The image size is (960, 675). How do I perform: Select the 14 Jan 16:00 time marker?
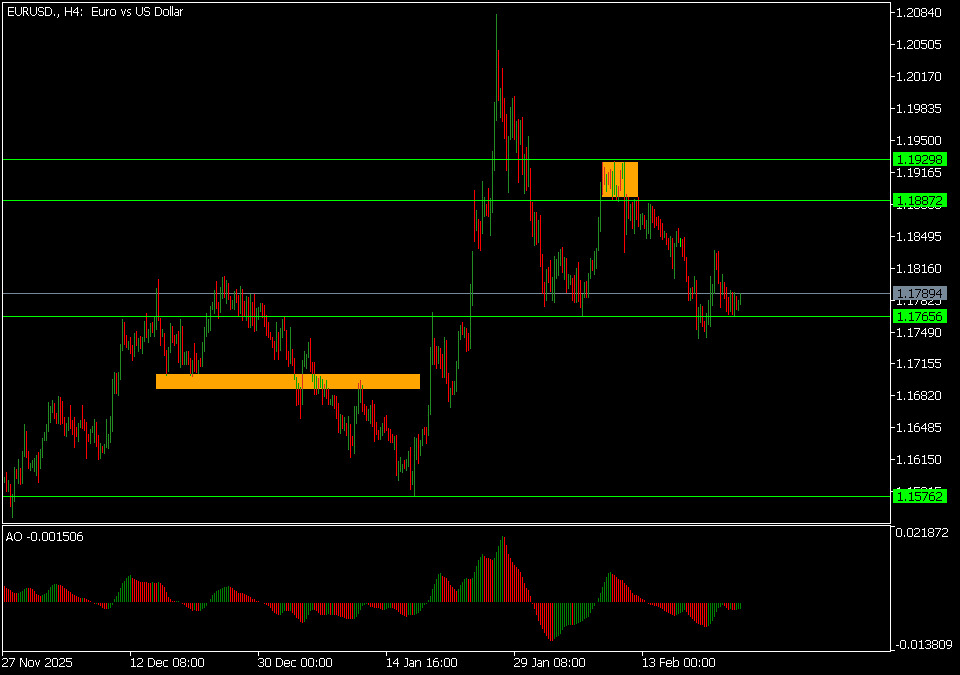click(x=422, y=662)
